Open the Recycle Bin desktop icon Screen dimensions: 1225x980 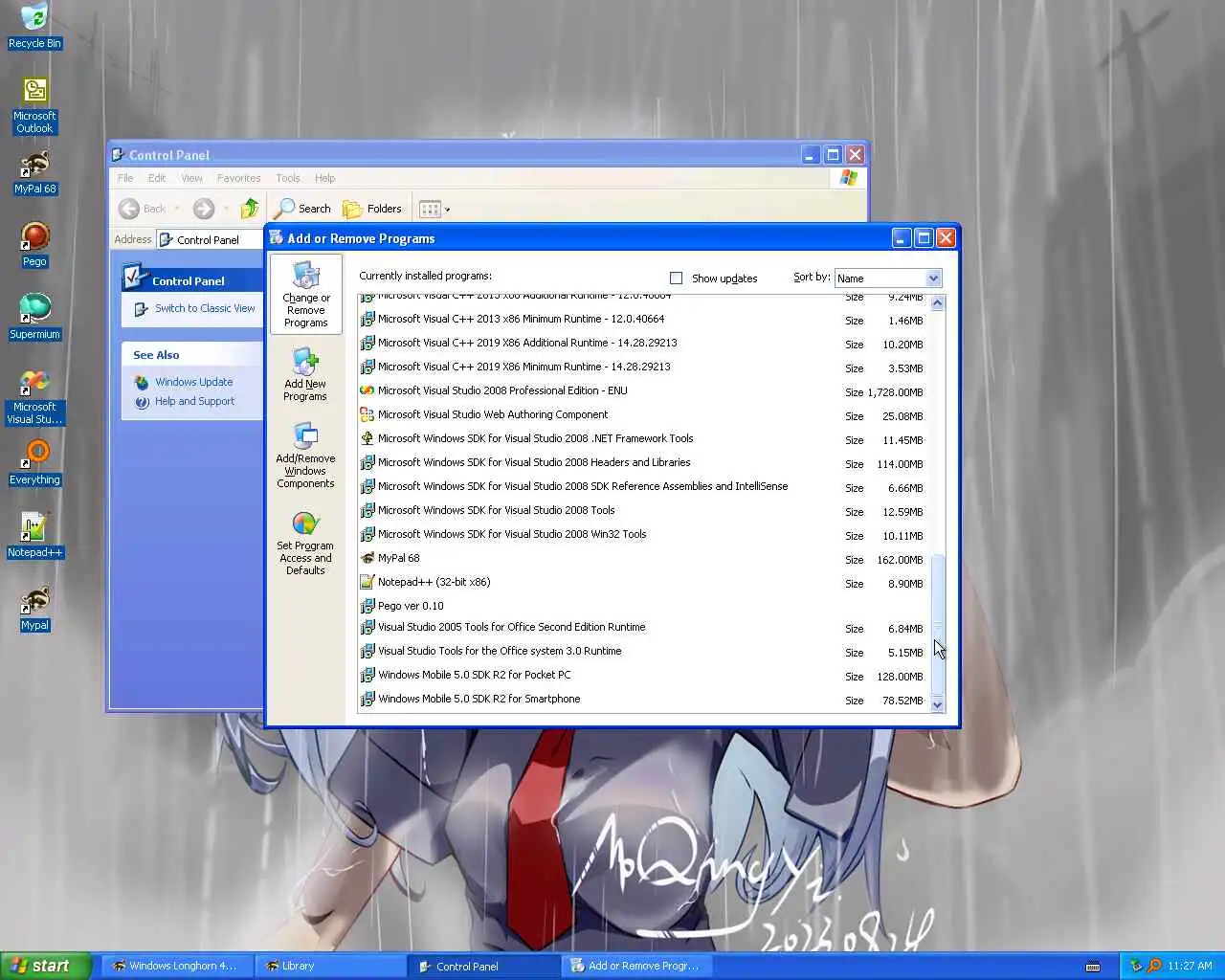point(34,26)
